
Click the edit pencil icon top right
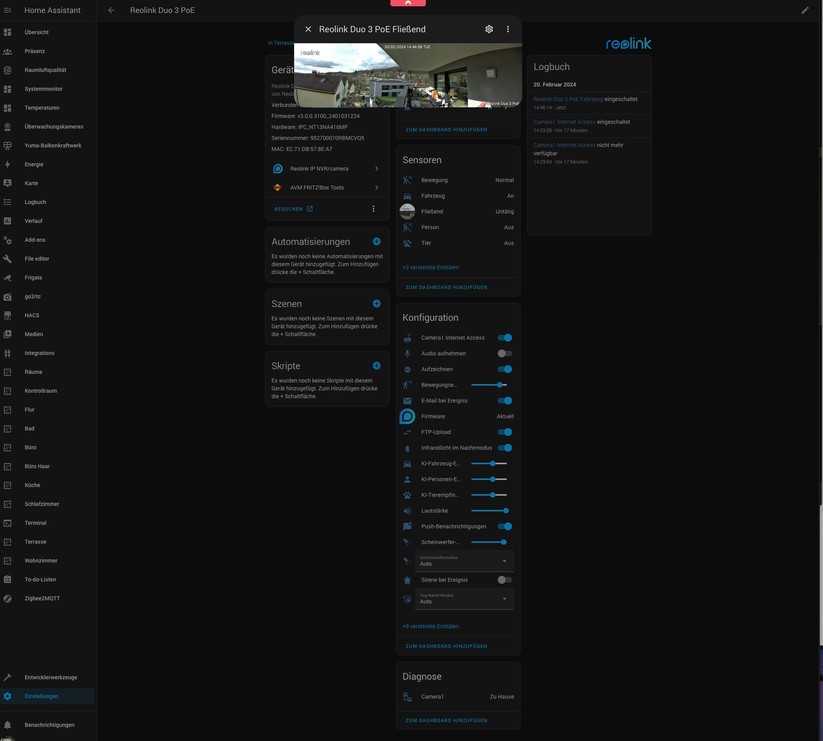click(805, 10)
